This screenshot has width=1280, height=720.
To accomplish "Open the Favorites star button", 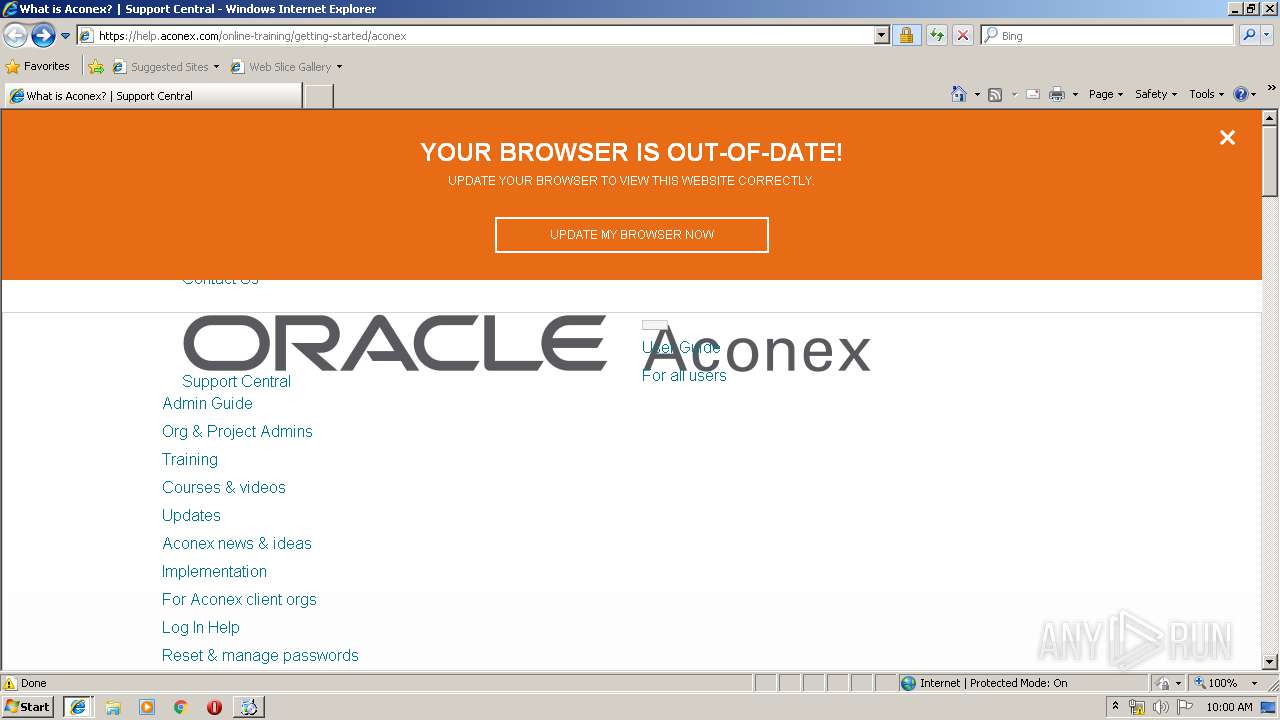I will coord(38,67).
